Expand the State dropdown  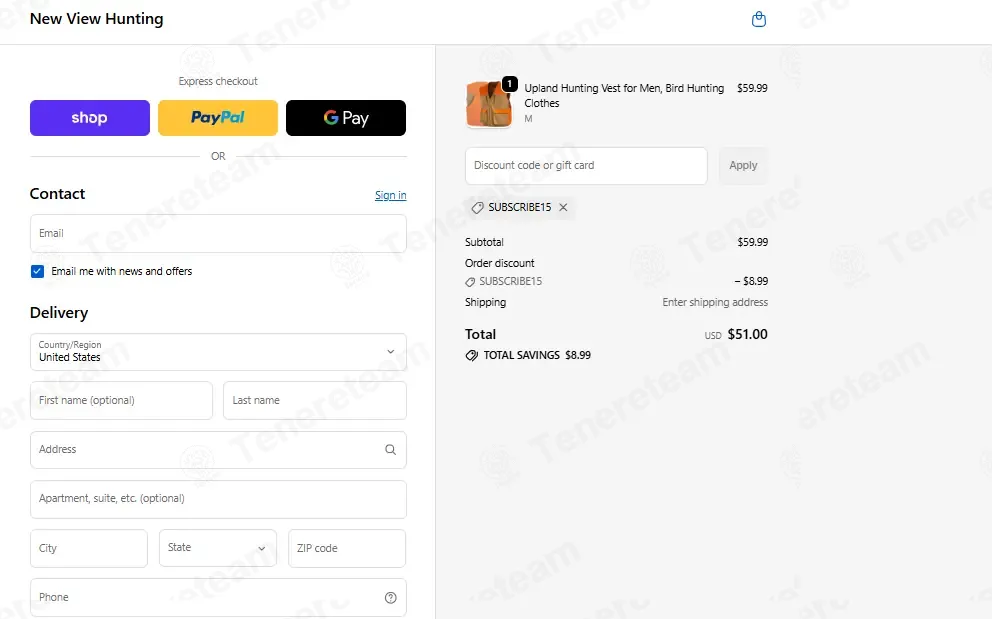[x=218, y=548]
